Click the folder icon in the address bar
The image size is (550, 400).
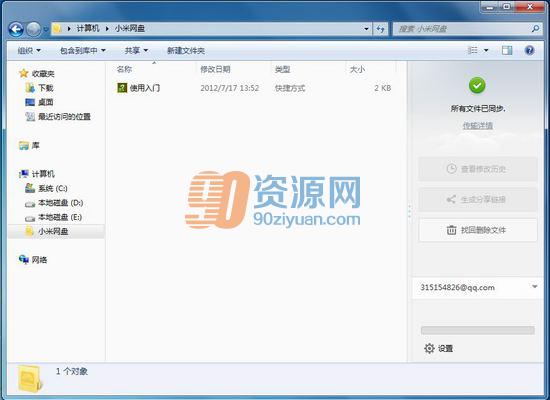58,28
